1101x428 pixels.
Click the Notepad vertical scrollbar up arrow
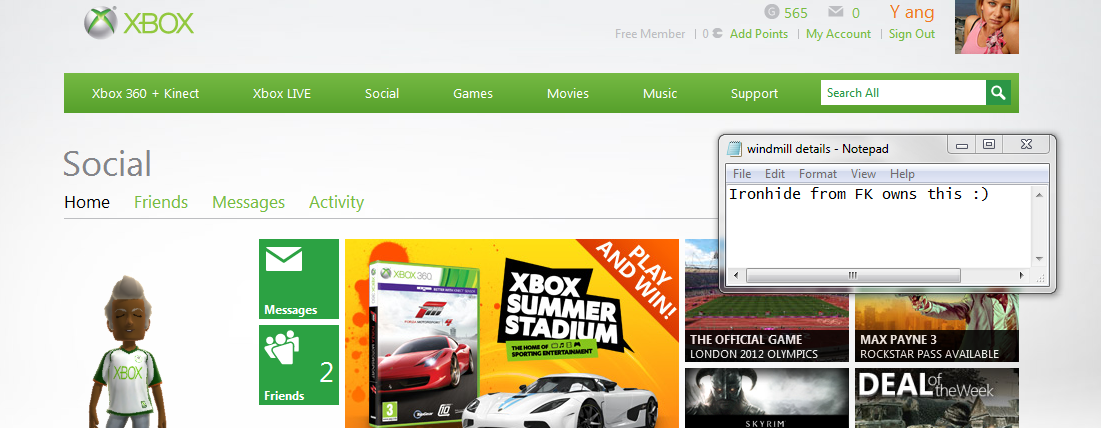(x=1039, y=194)
